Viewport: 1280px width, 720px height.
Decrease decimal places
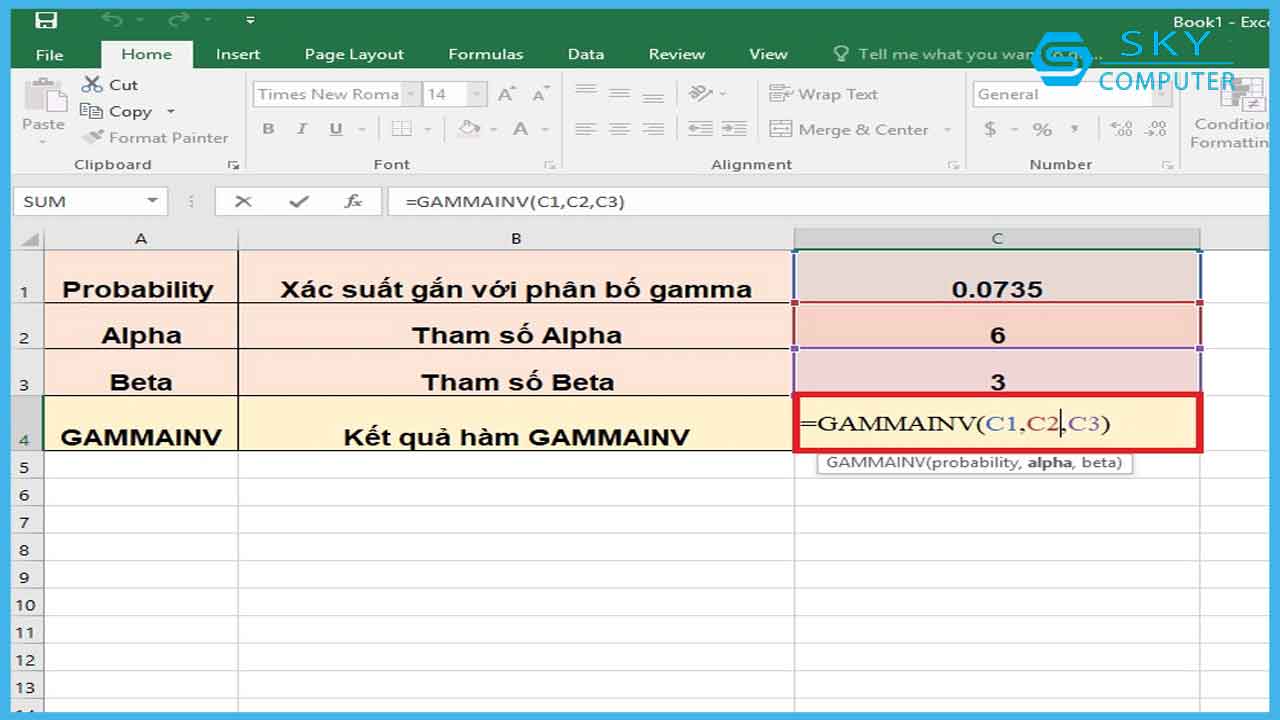pos(1155,129)
